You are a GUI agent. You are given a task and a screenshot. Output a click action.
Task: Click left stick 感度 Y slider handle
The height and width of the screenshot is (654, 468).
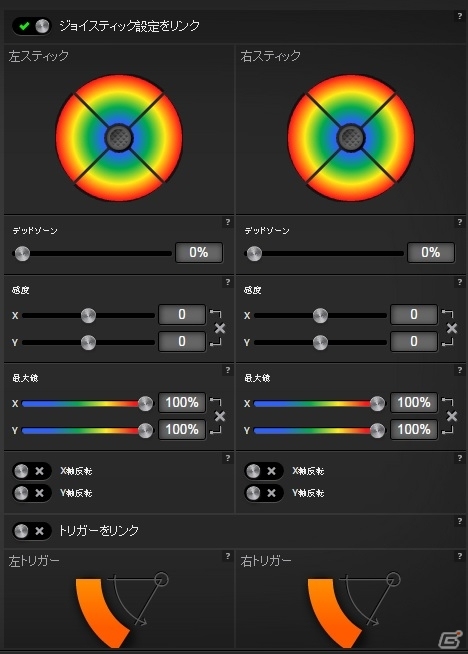coord(88,343)
